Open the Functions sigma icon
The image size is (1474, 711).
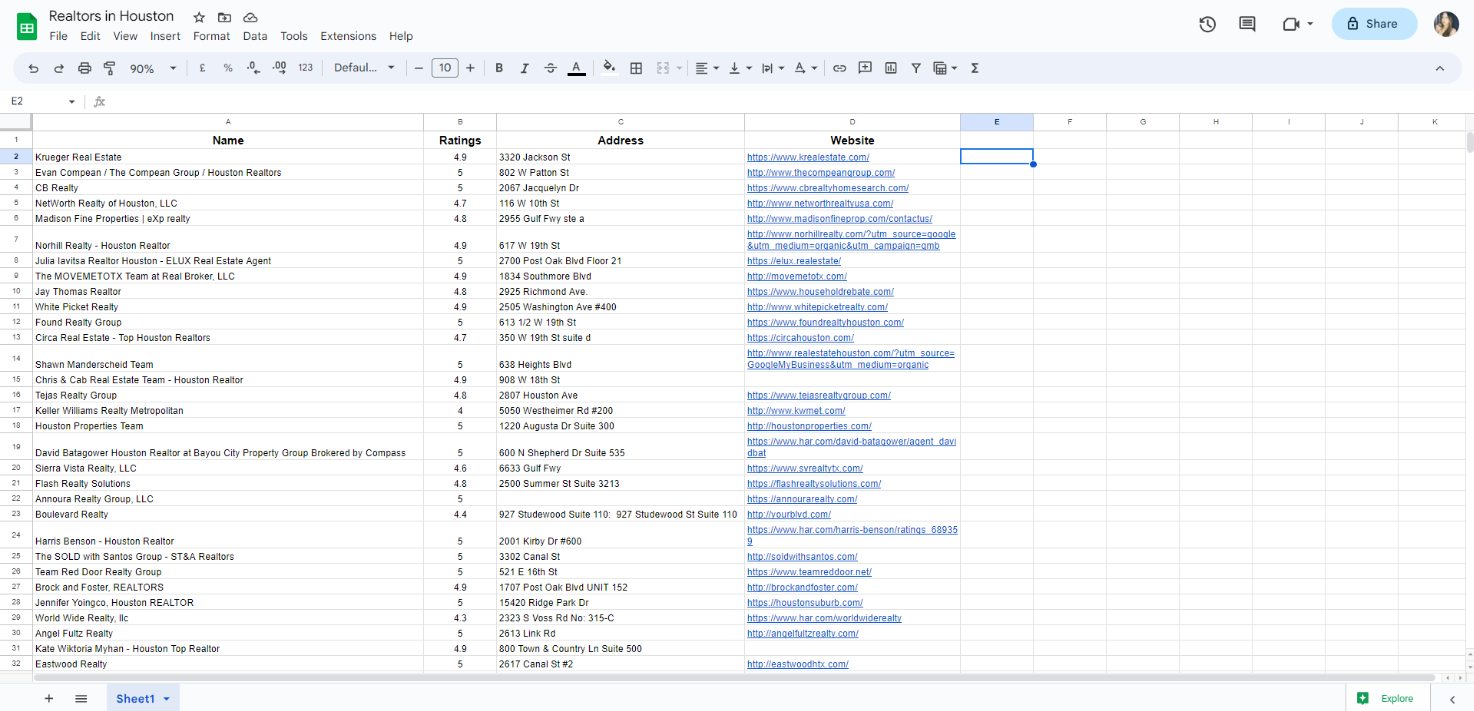click(x=975, y=68)
